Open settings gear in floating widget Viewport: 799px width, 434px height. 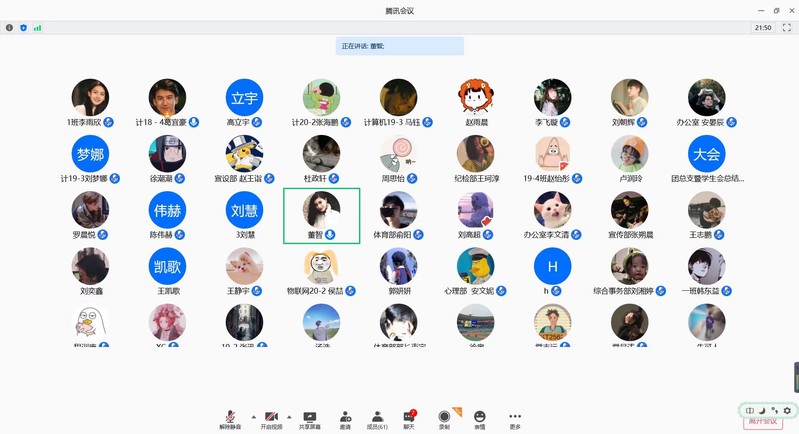(x=787, y=410)
